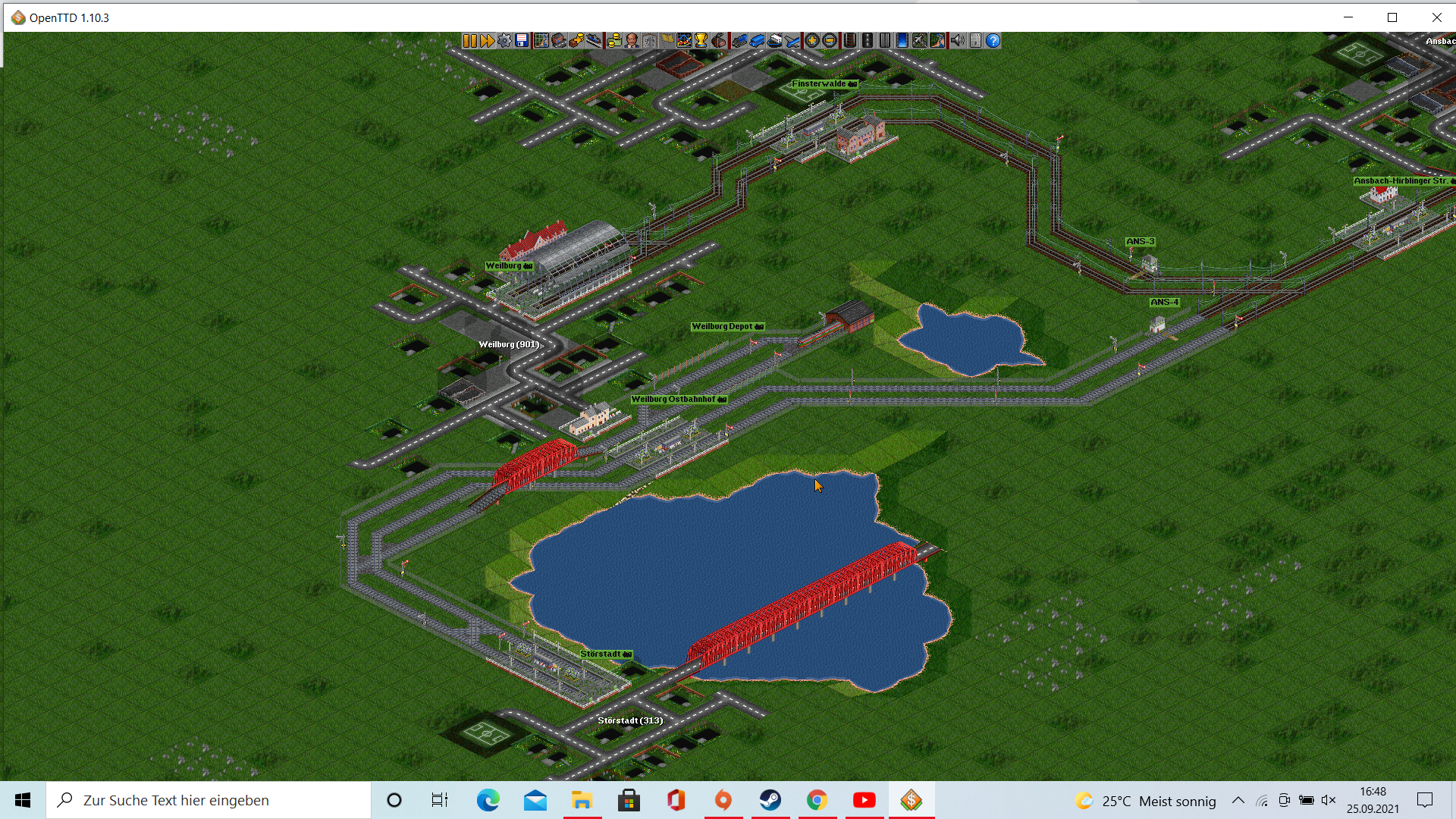Pause the game

point(469,40)
